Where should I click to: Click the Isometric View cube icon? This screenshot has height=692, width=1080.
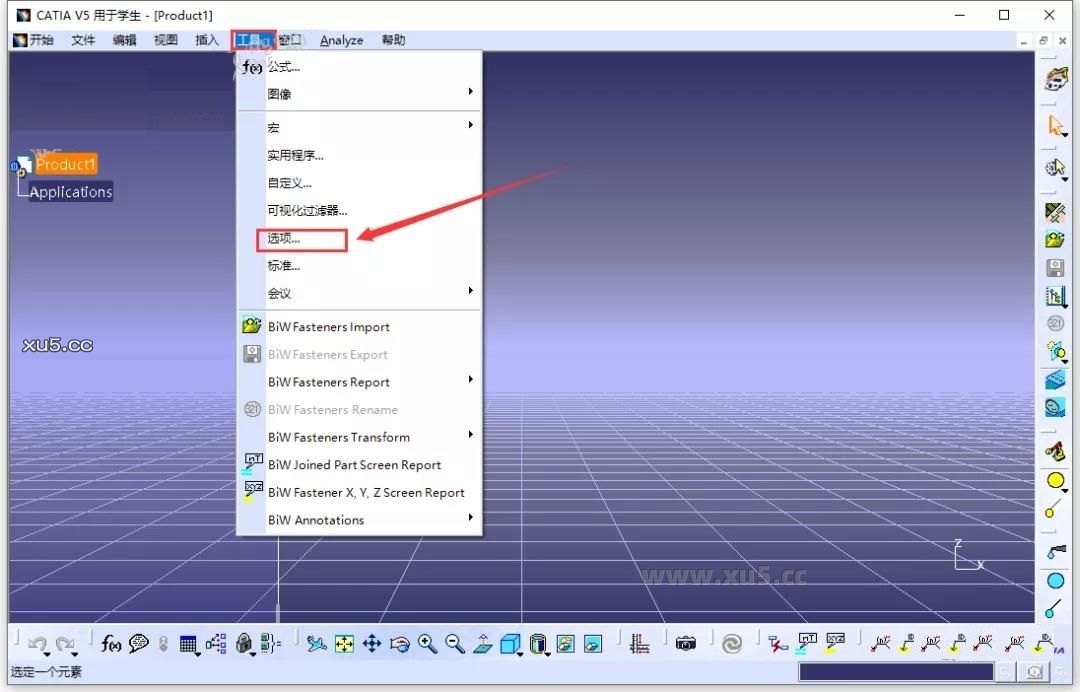point(510,643)
